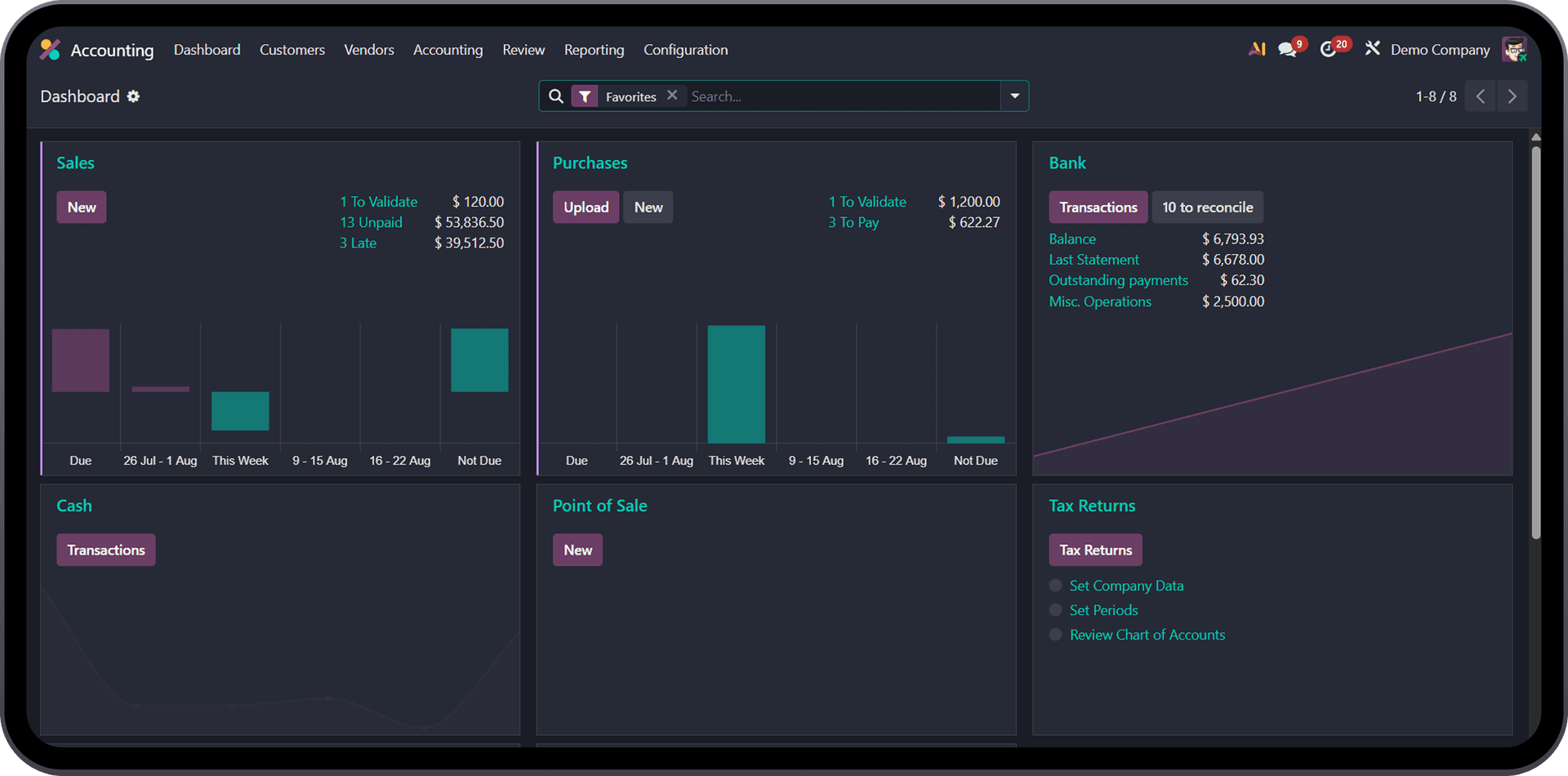Click the 1-8 / 8 pager counter

tap(1436, 96)
